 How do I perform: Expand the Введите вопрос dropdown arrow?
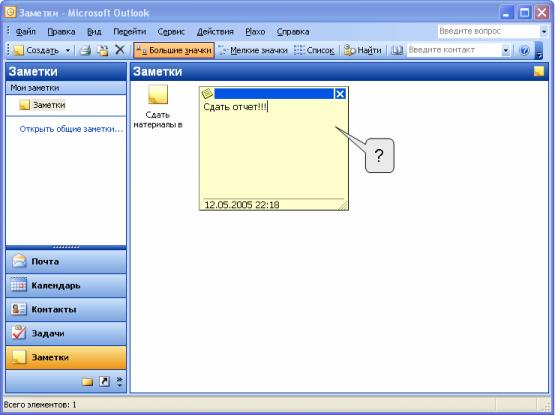(544, 32)
